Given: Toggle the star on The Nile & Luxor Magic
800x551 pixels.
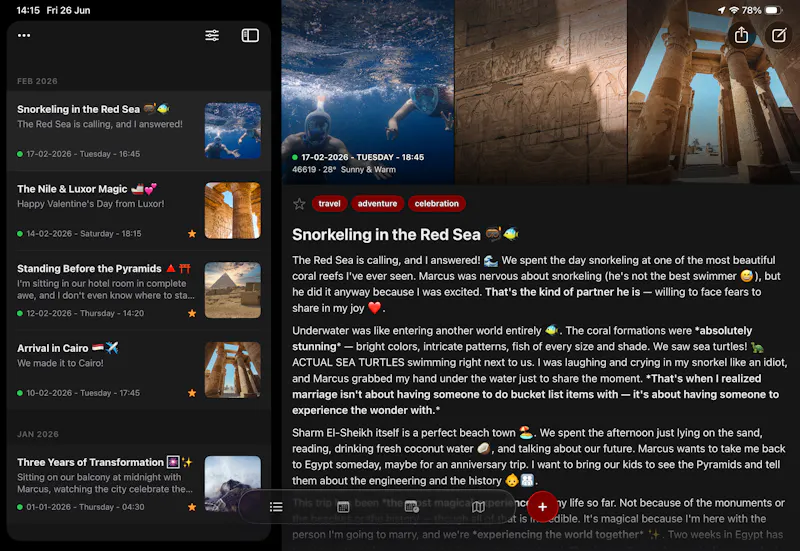Looking at the screenshot, I should (x=192, y=234).
